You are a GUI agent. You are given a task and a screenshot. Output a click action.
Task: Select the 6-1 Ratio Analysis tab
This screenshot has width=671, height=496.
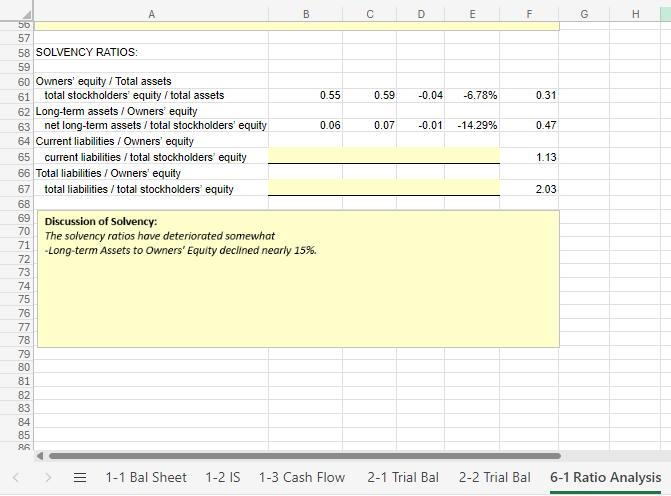coord(606,477)
